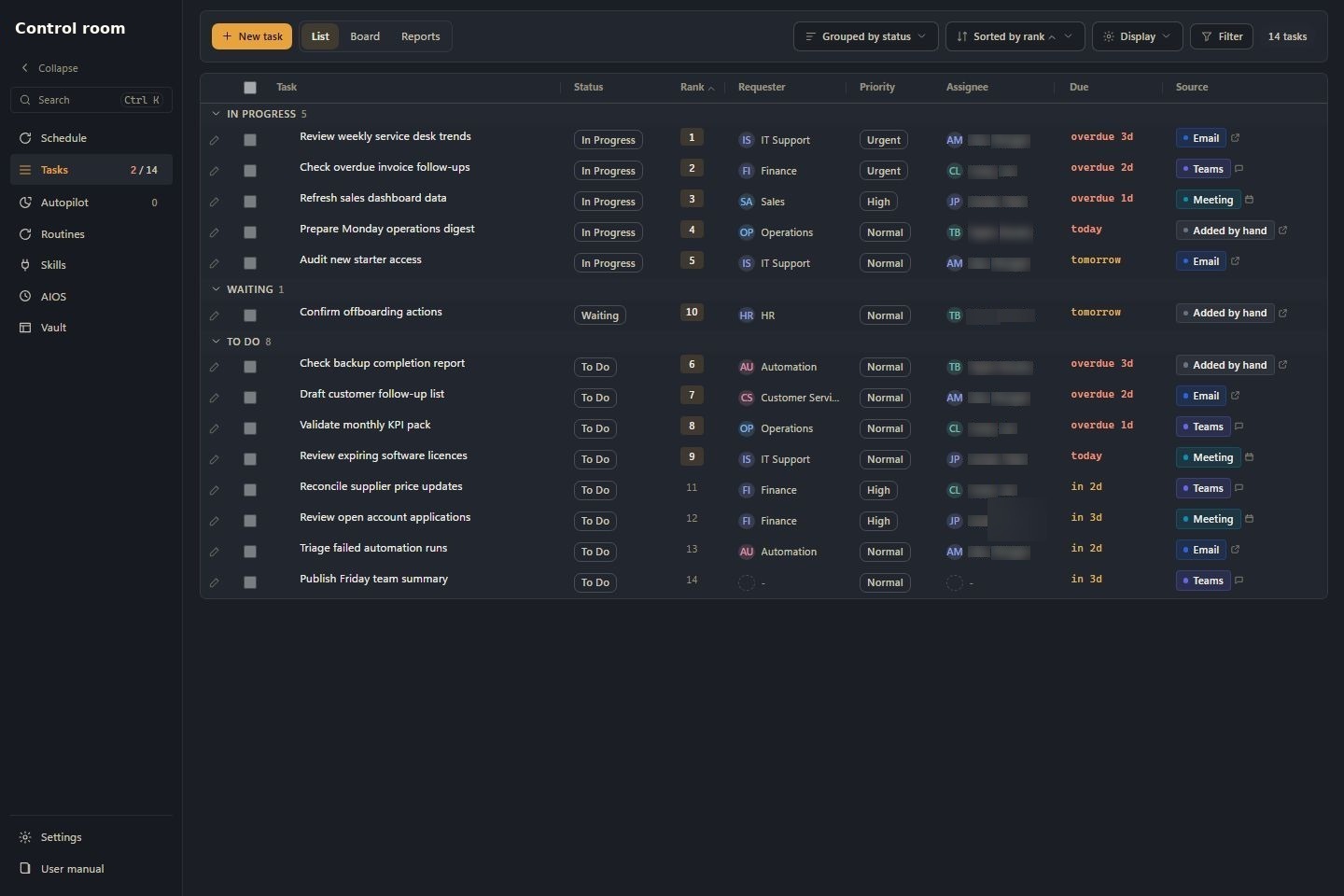The width and height of the screenshot is (1344, 896).
Task: Click the Search field in sidebar
Action: tap(91, 100)
